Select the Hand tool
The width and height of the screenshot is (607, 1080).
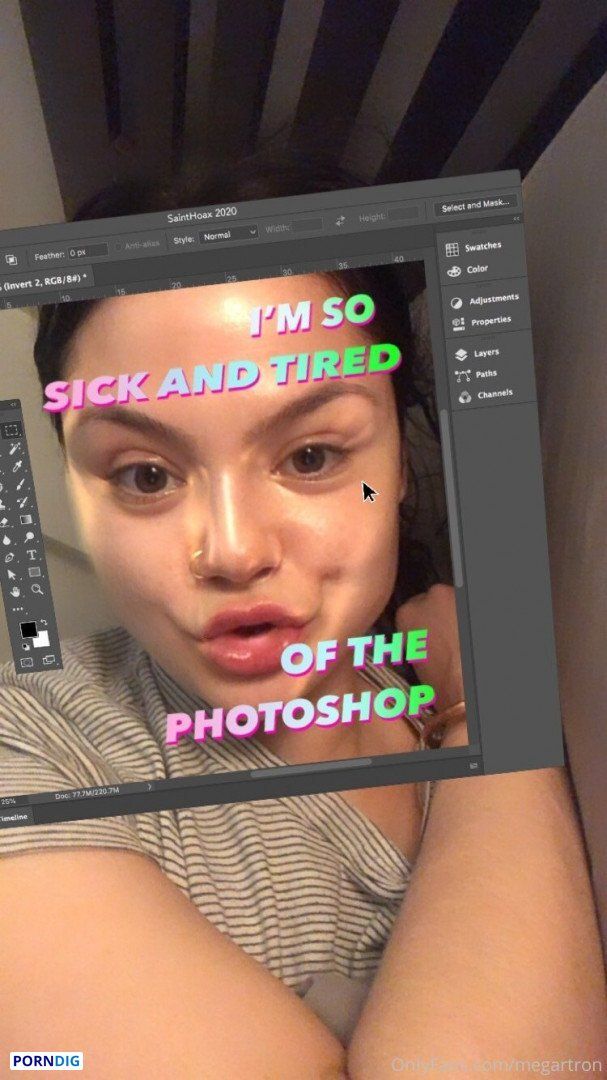(15, 592)
